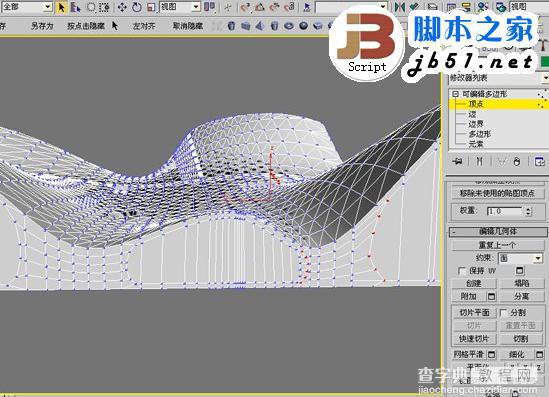Select the Move tool
This screenshot has height=397, width=549.
point(122,7)
